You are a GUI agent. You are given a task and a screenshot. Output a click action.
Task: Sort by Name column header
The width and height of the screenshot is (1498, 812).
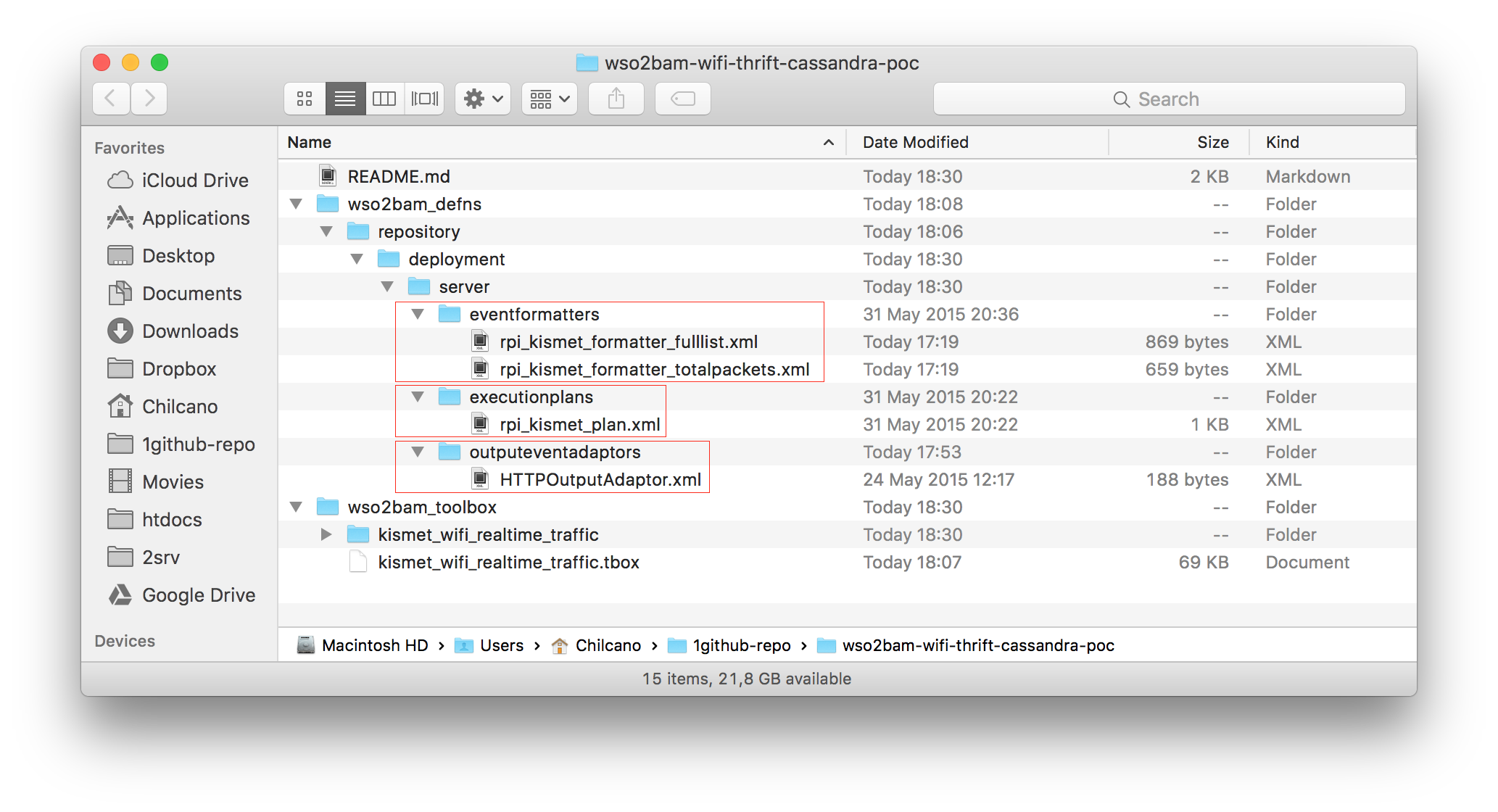310,142
